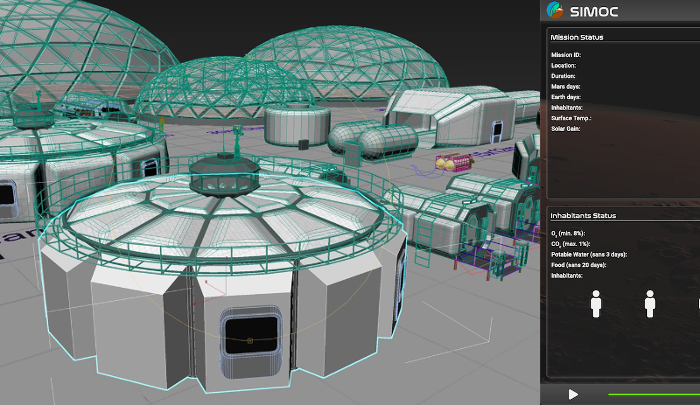Select the upright cylindrical tank module
This screenshot has height=405, width=700.
pos(298,128)
